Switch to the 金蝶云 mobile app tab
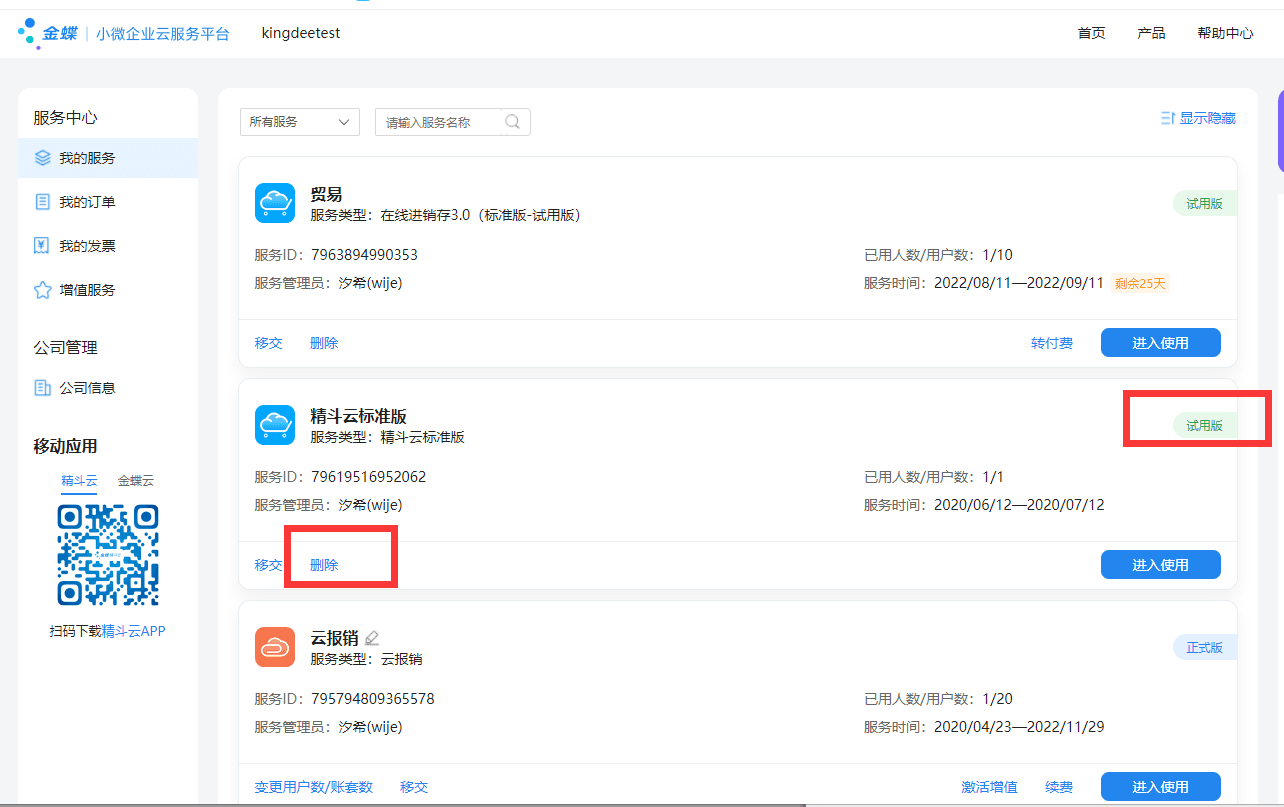 click(x=136, y=481)
